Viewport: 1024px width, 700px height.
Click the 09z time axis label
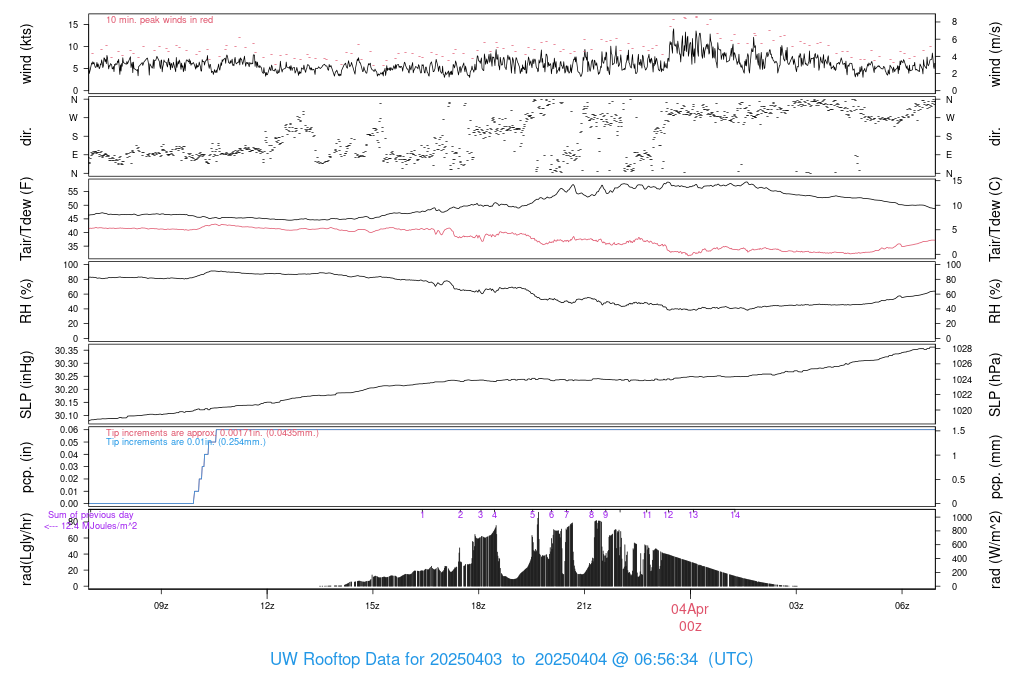(x=161, y=605)
